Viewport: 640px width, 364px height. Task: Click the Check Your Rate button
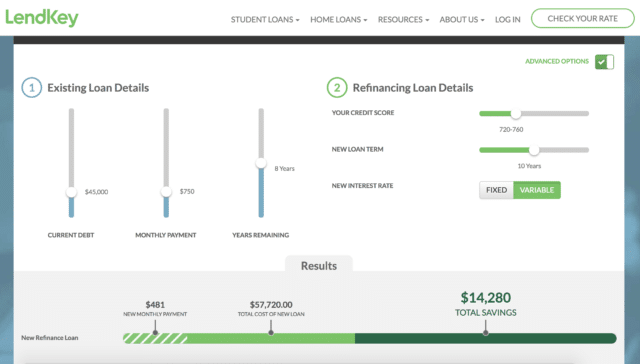click(582, 18)
